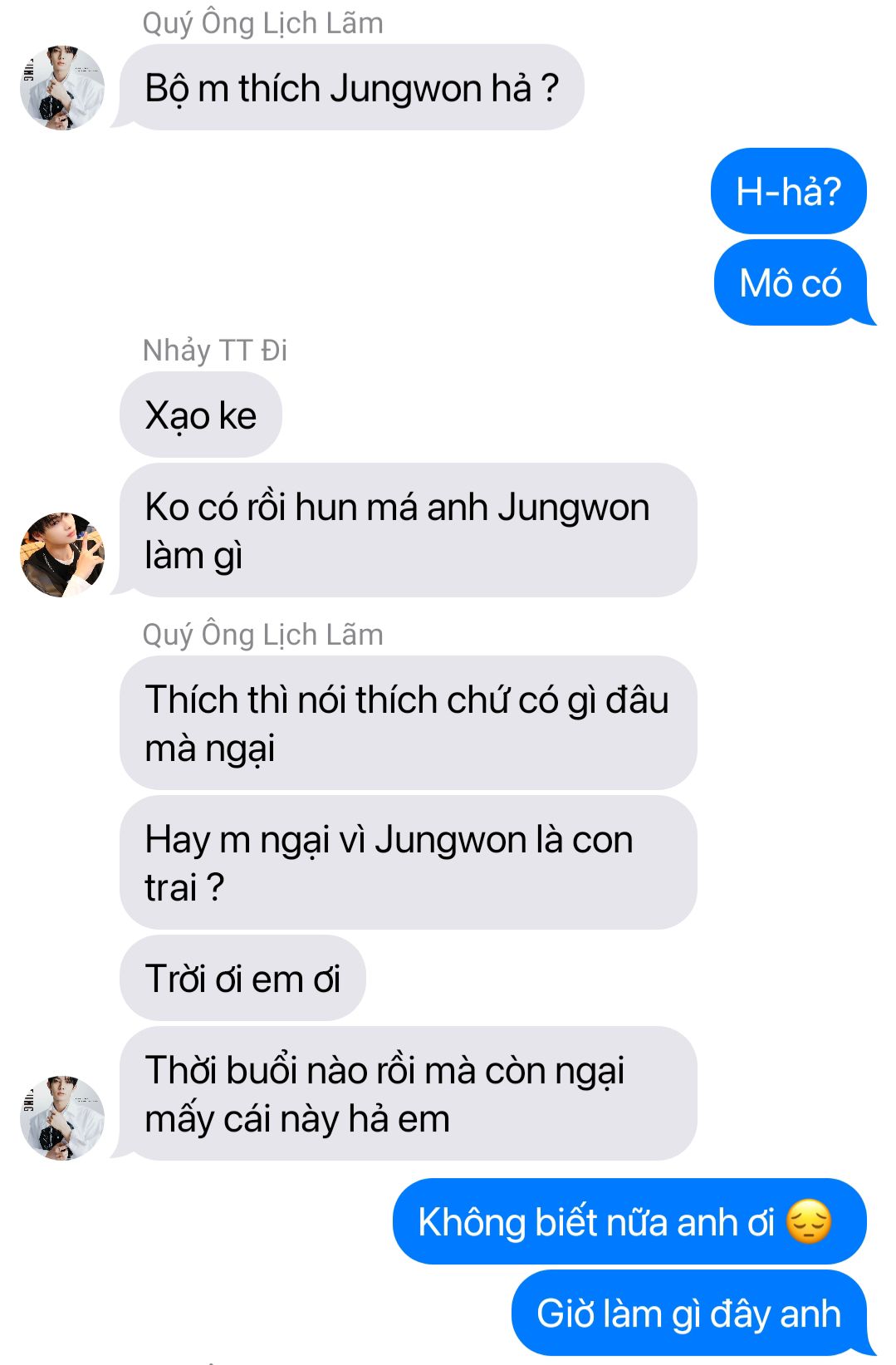Tap the 'Giờ làm gì đây anh' bubble
896x1365 pixels.
pos(689,1313)
